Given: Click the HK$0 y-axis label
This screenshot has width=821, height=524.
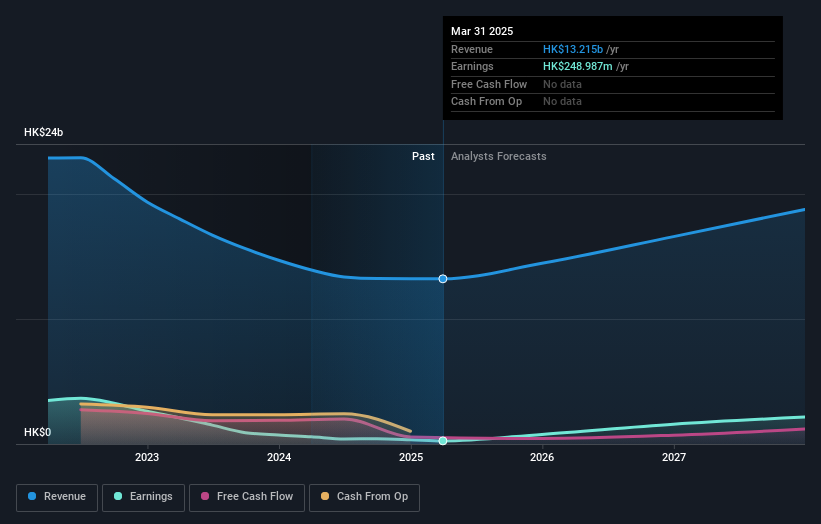Looking at the screenshot, I should click(x=38, y=432).
